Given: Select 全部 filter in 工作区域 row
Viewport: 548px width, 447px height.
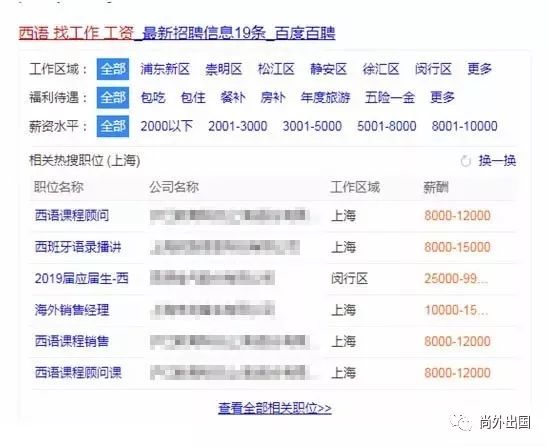Looking at the screenshot, I should coord(113,69).
